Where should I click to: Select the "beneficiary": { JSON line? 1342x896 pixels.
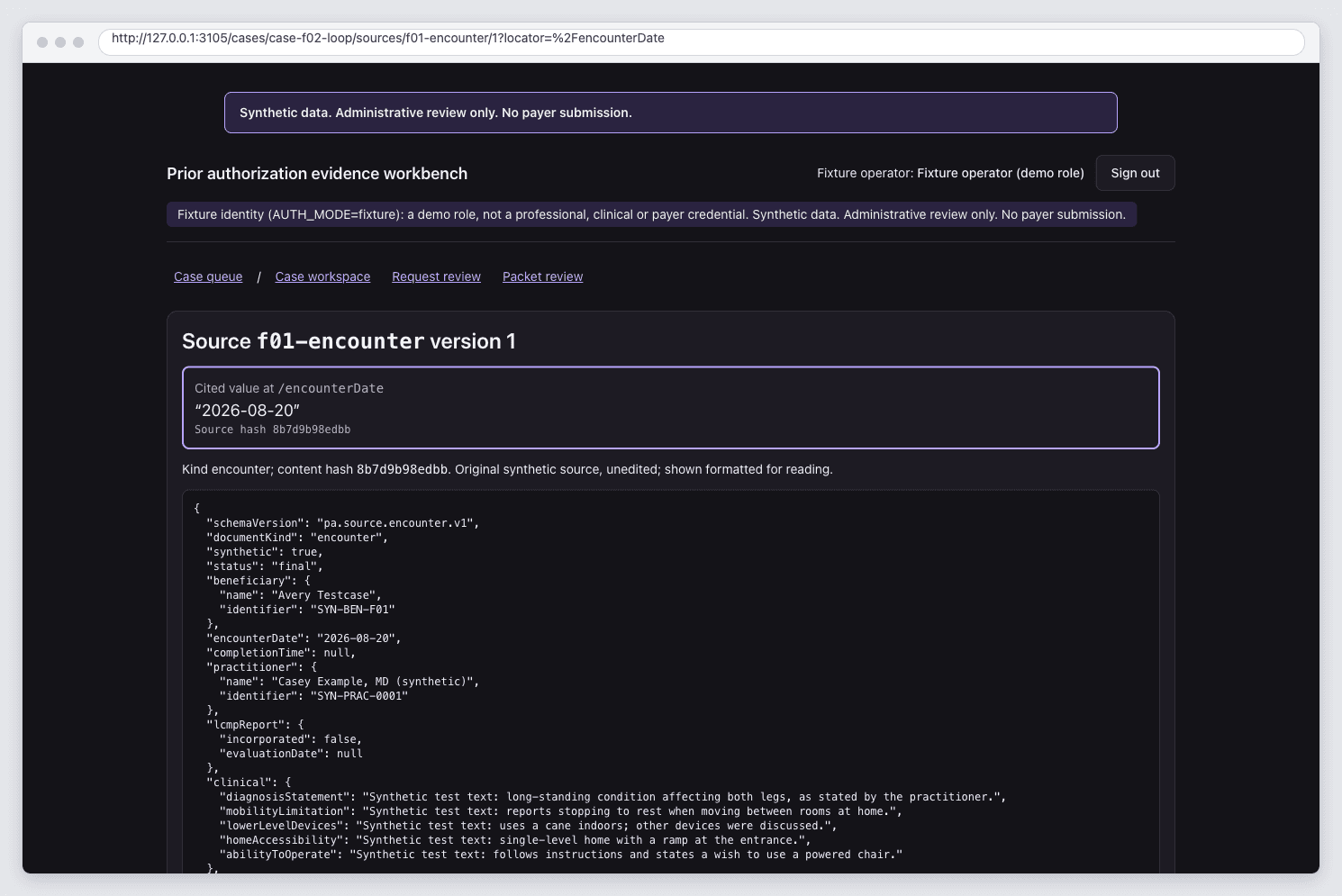click(258, 581)
